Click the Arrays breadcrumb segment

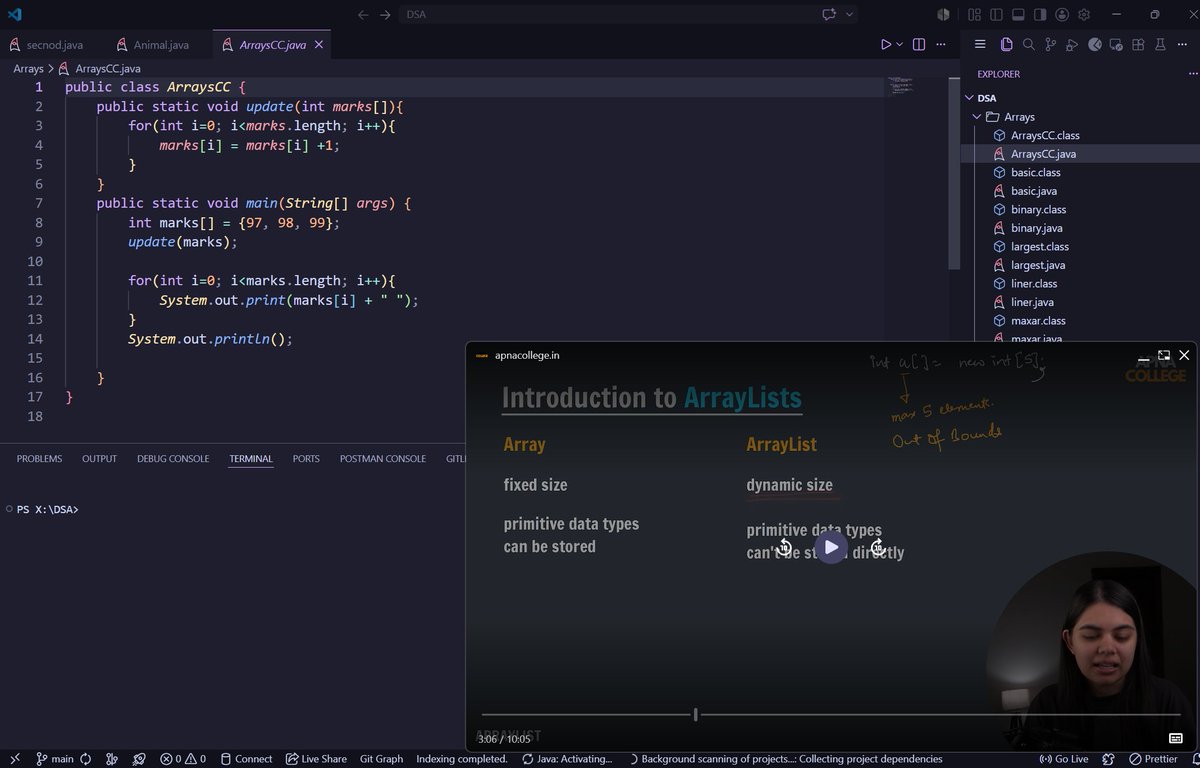point(28,69)
